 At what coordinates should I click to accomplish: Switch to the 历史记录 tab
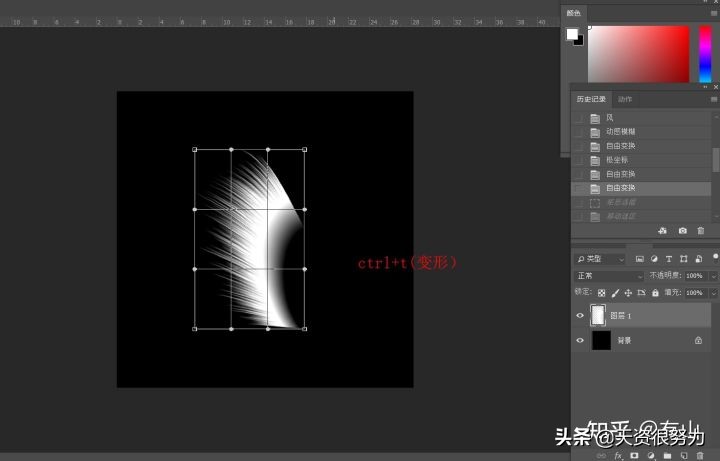pos(591,99)
